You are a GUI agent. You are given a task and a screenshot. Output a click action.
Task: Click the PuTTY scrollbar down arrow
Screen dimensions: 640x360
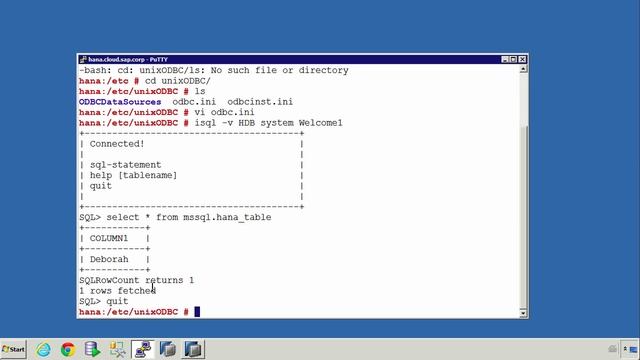pos(523,313)
